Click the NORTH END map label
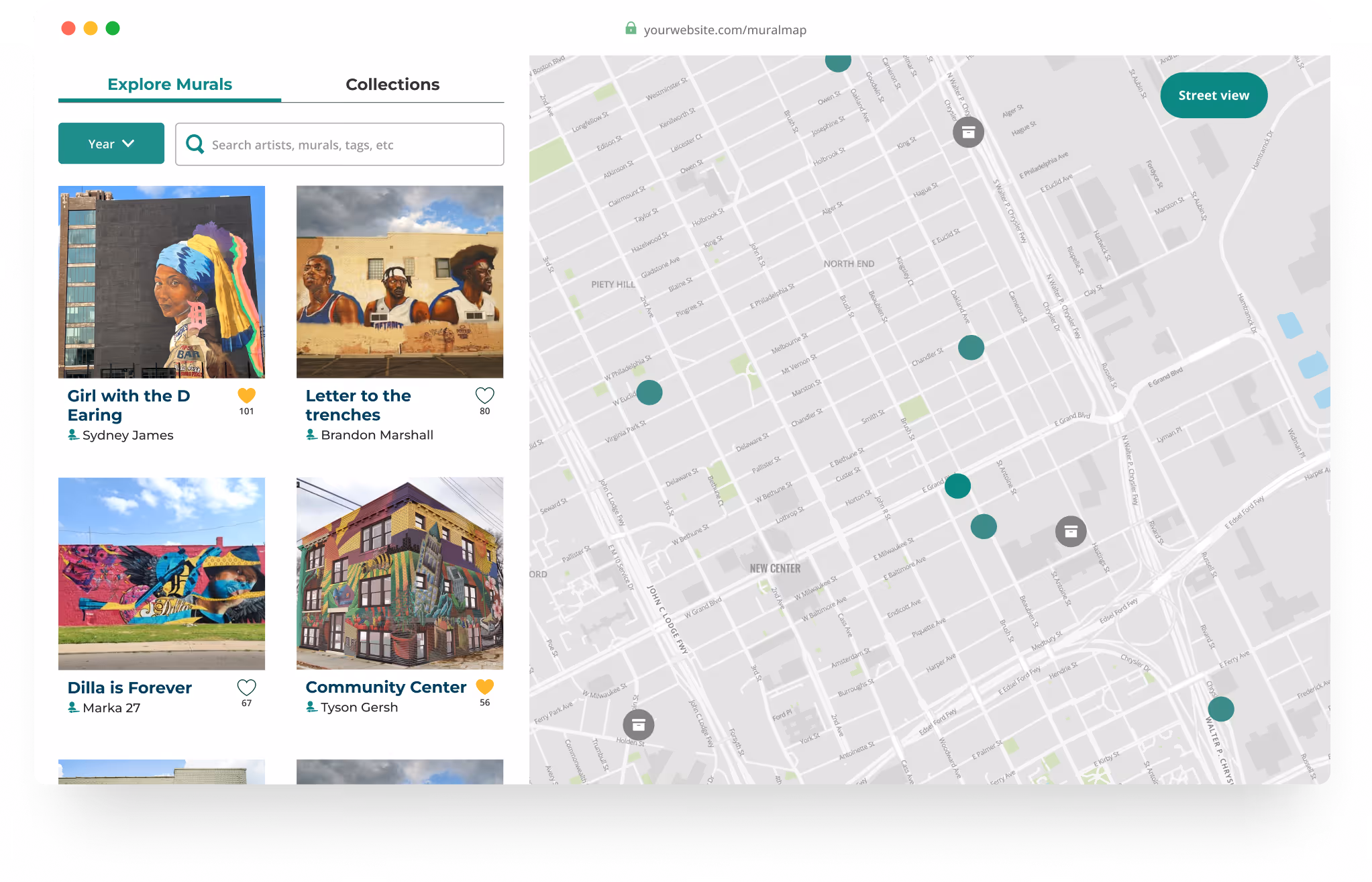This screenshot has height=882, width=1372. point(849,264)
